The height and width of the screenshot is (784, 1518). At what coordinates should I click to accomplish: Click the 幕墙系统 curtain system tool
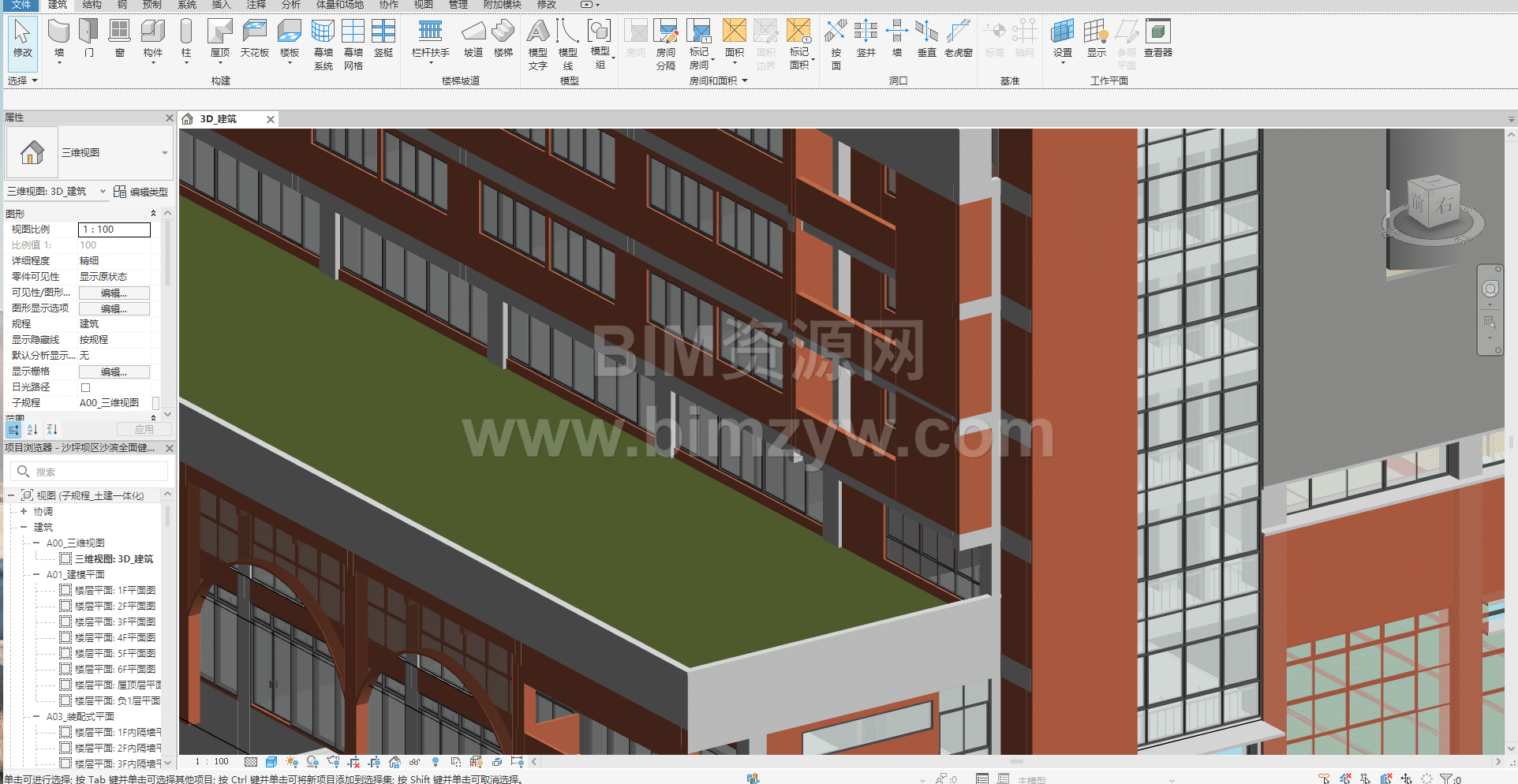click(323, 45)
